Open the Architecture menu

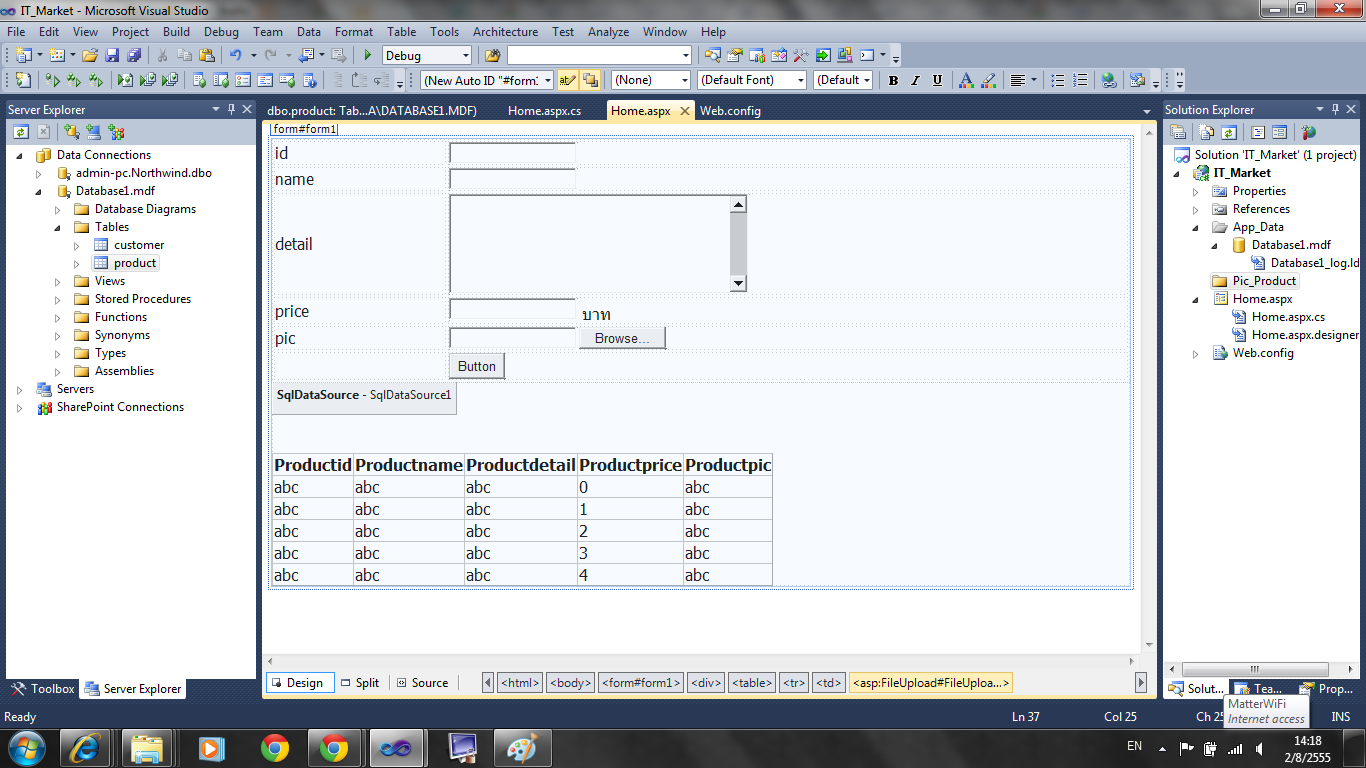pos(505,31)
